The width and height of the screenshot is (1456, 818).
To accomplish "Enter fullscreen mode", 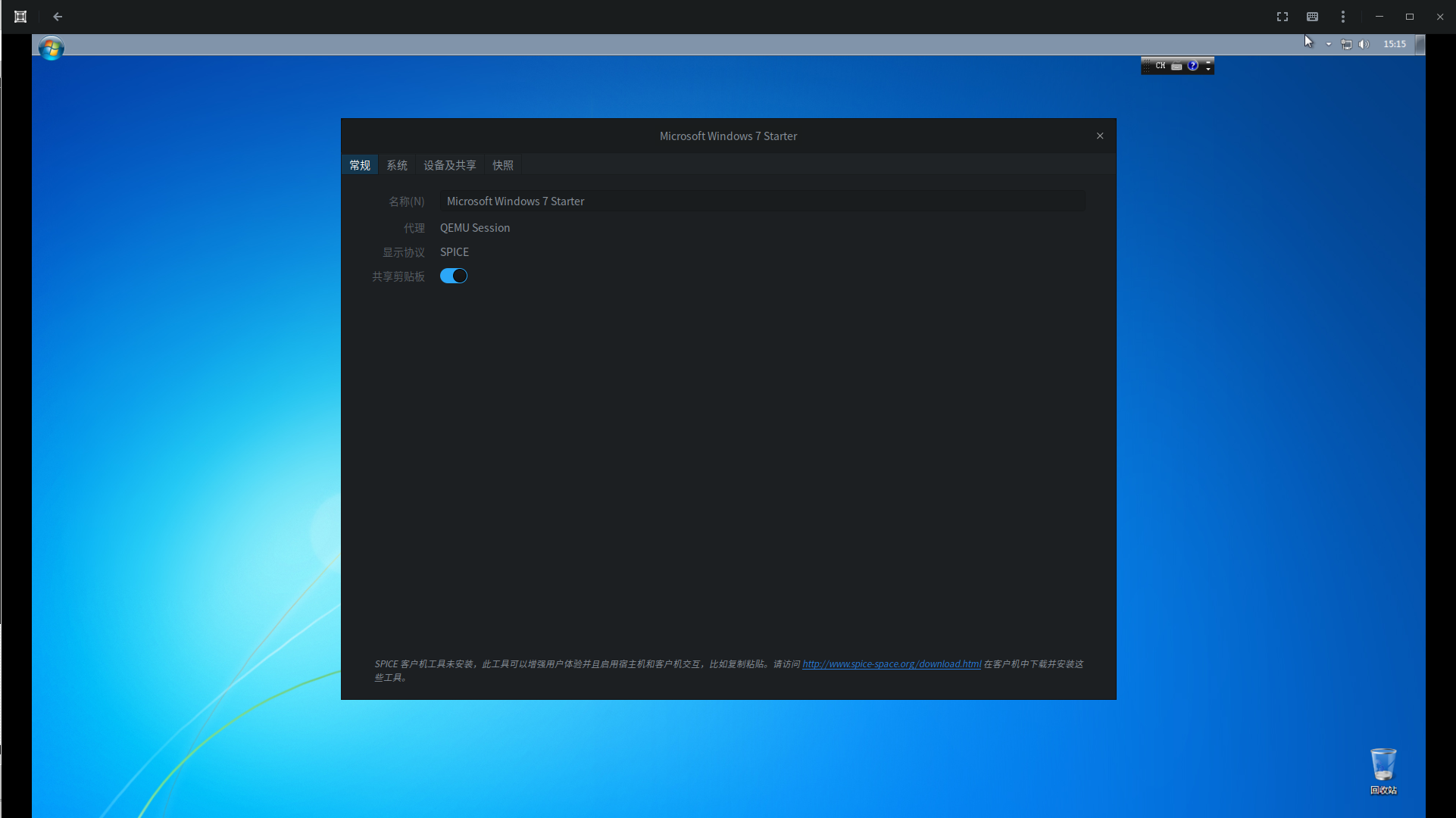I will coord(1283,17).
